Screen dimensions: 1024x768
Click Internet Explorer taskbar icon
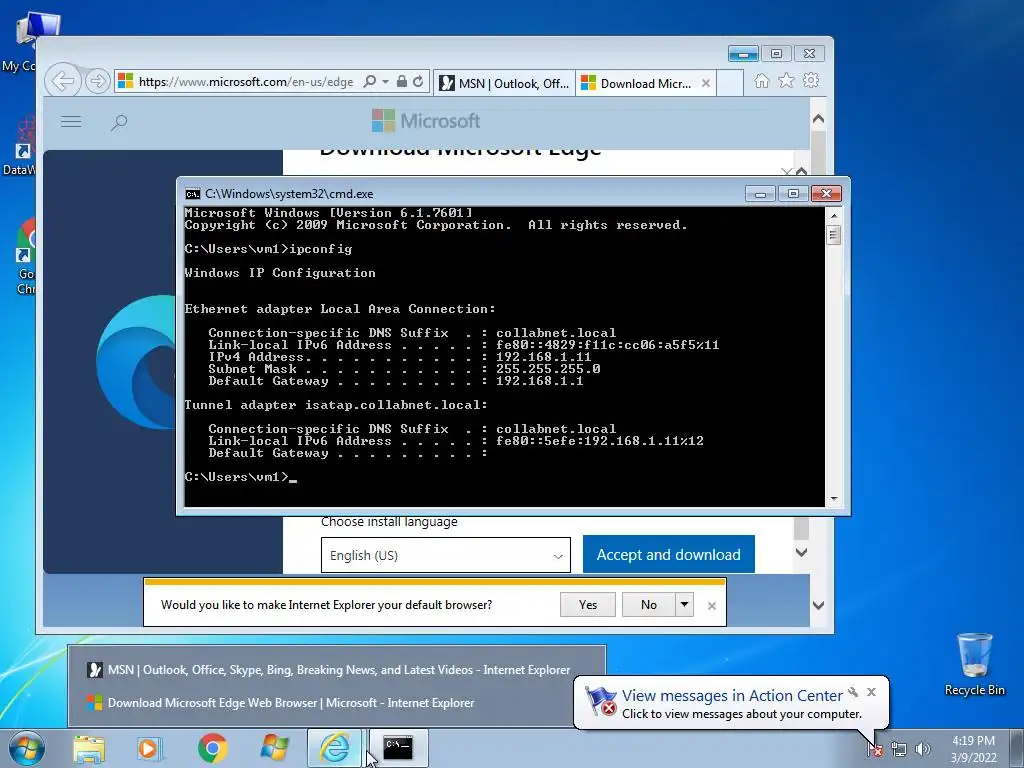coord(334,748)
